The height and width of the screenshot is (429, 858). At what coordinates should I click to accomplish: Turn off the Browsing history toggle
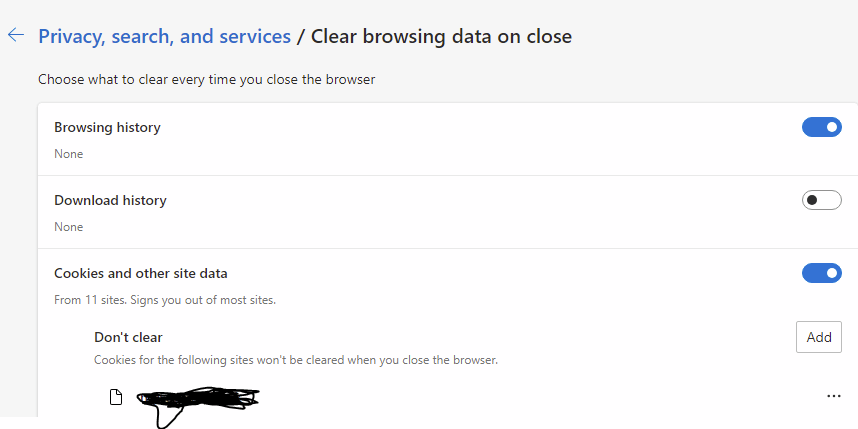(821, 127)
